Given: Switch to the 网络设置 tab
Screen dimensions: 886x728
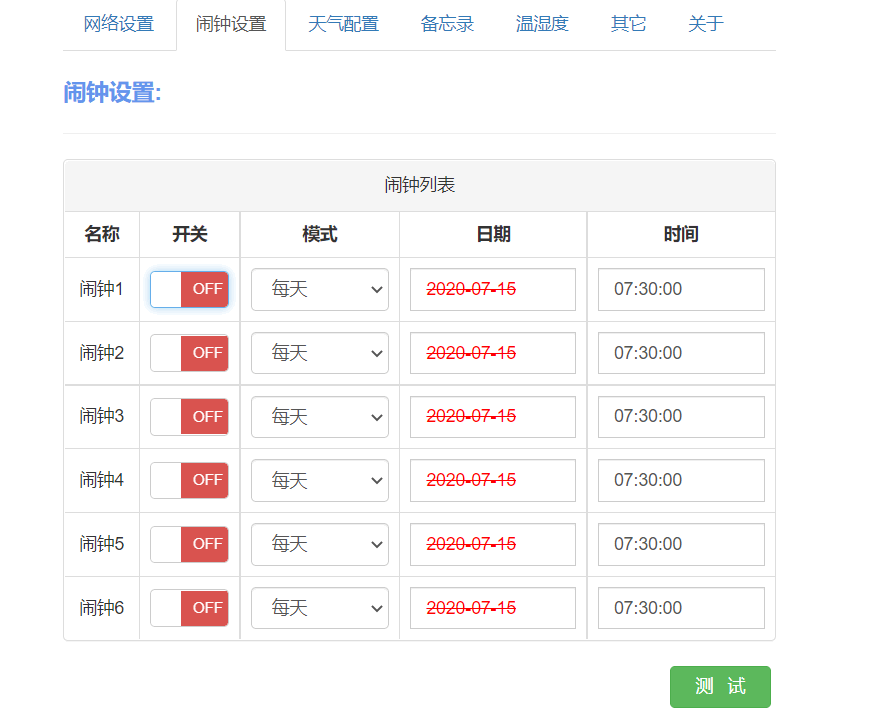Looking at the screenshot, I should (x=119, y=24).
